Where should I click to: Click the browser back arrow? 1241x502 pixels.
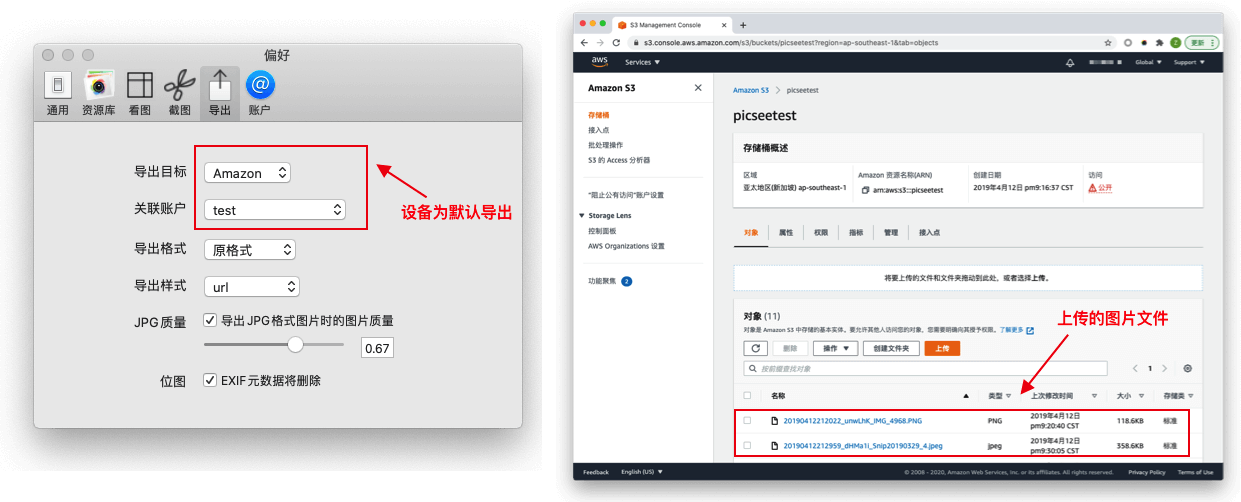tap(585, 43)
